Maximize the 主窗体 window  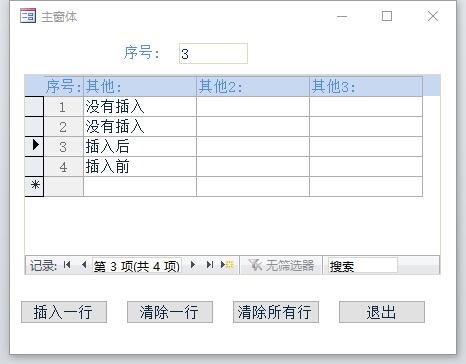387,16
